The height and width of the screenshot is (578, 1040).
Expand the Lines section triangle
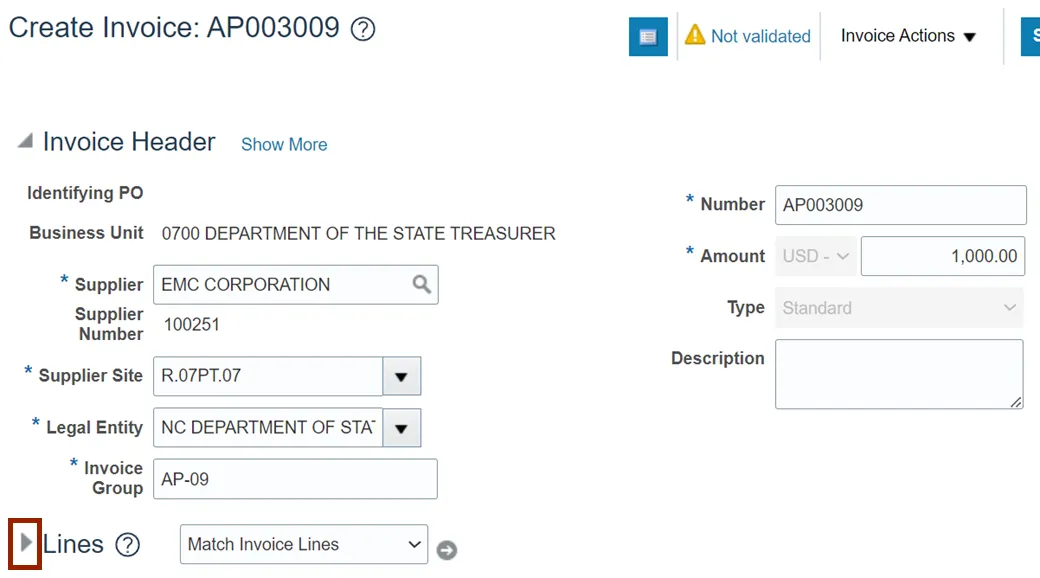(x=26, y=544)
